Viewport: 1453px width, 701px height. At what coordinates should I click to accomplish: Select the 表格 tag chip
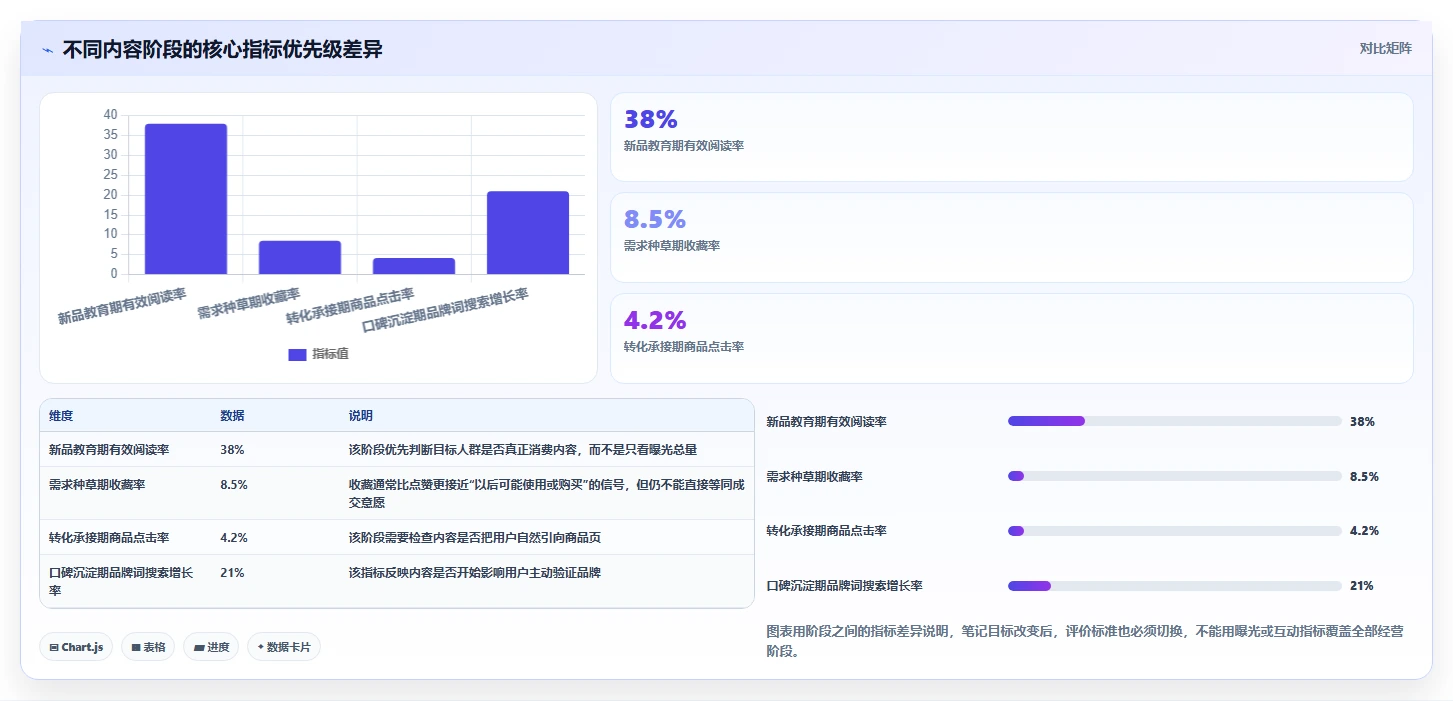[x=148, y=647]
